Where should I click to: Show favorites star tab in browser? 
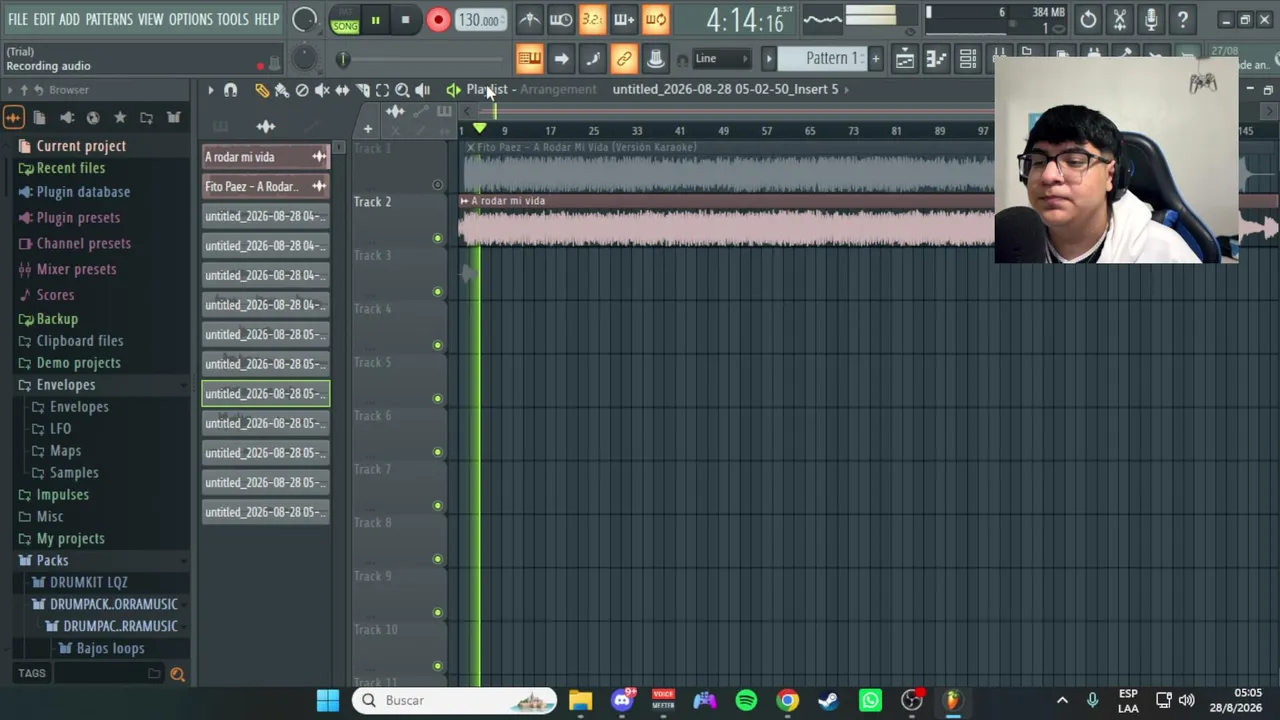pyautogui.click(x=120, y=118)
